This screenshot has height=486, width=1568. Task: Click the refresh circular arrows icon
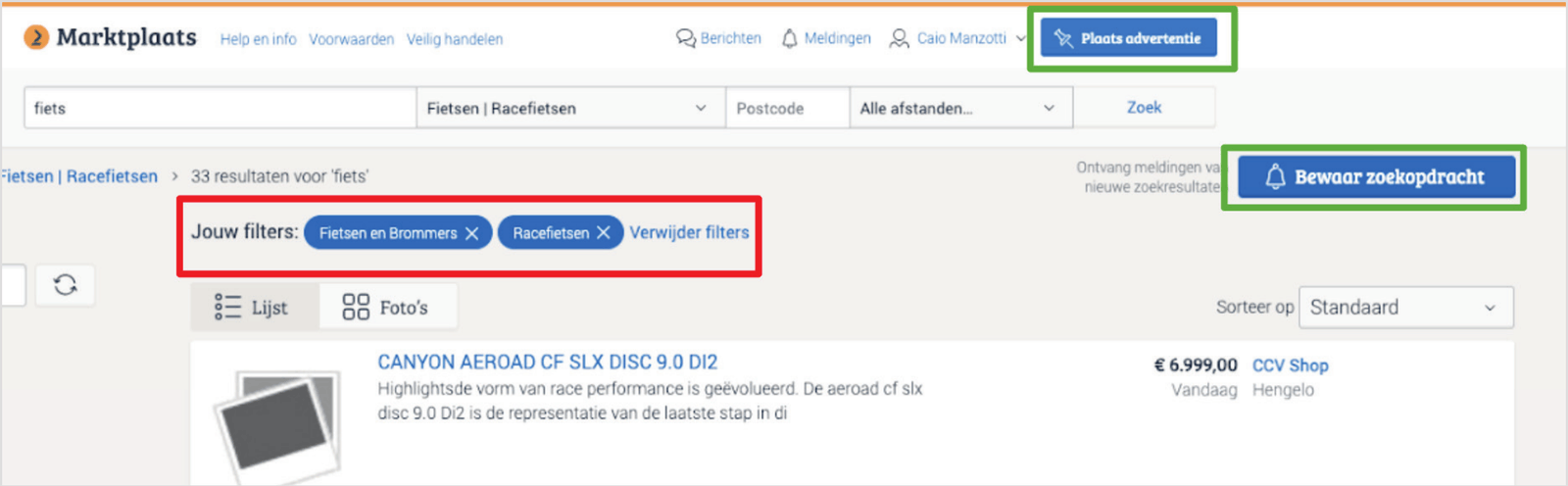coord(66,285)
